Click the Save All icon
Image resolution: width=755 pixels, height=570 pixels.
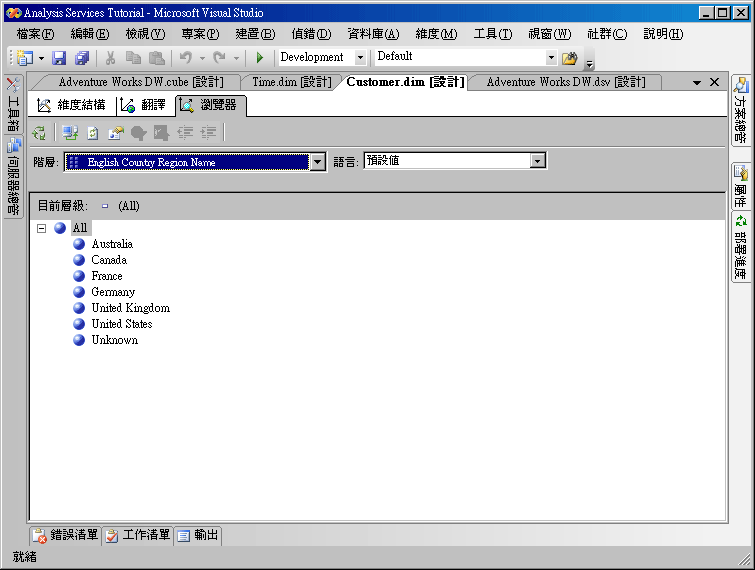click(82, 58)
